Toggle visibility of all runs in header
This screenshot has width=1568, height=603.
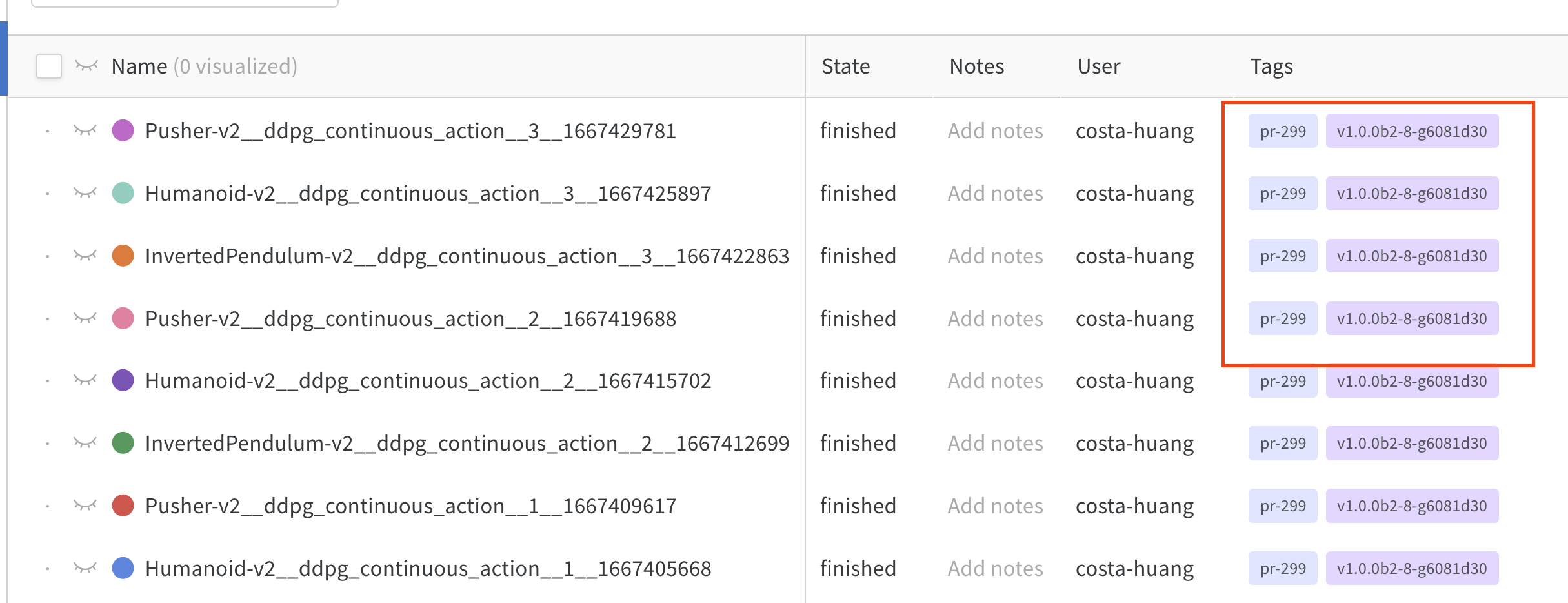pyautogui.click(x=86, y=66)
